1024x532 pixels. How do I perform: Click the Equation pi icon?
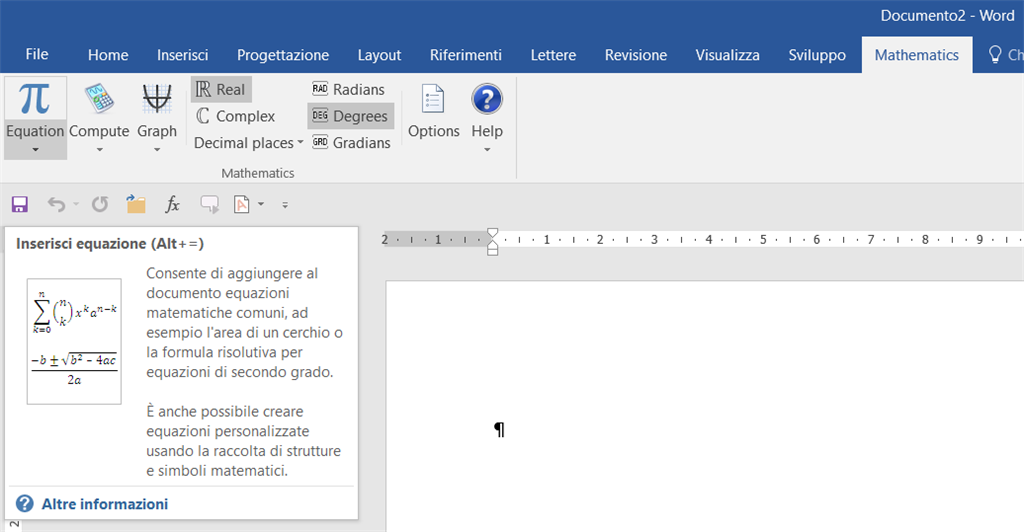coord(35,99)
